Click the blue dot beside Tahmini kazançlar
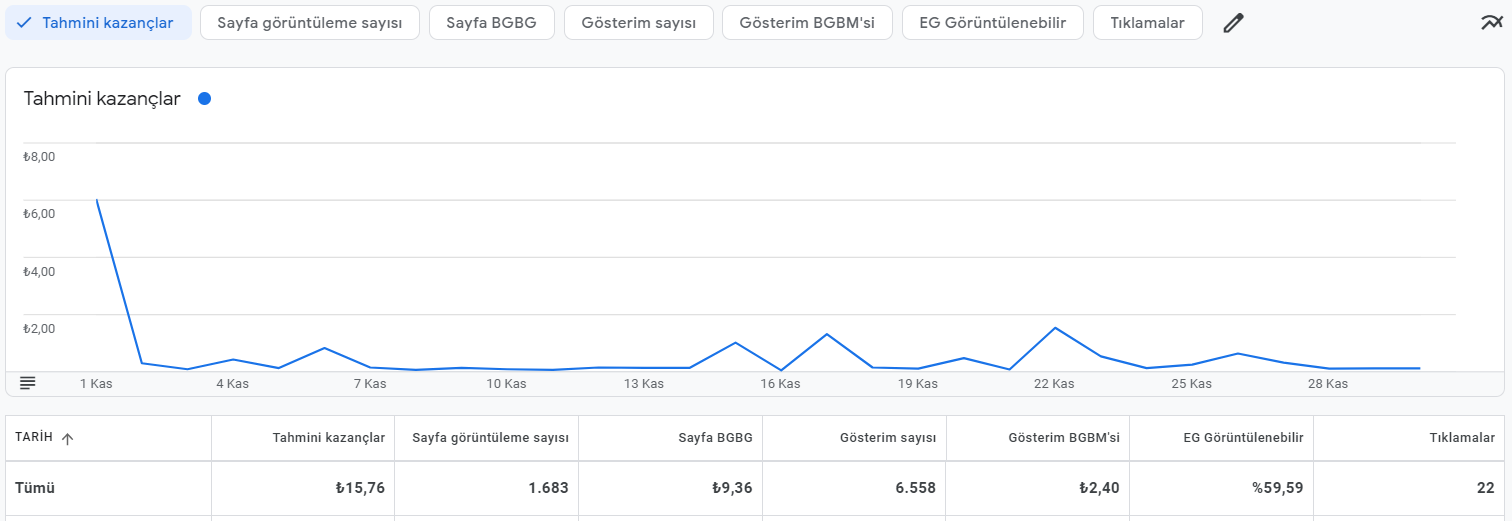This screenshot has width=1512, height=521. 204,99
